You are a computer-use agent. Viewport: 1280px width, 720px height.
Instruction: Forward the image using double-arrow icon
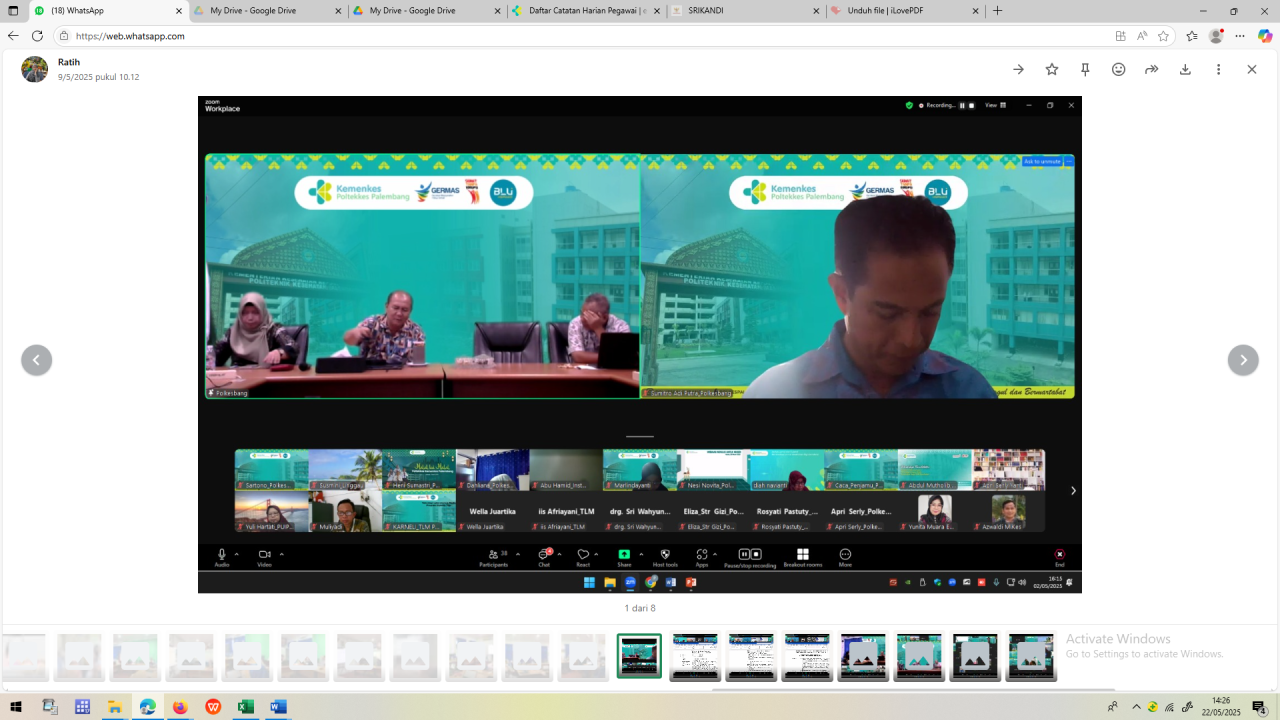coord(1152,69)
